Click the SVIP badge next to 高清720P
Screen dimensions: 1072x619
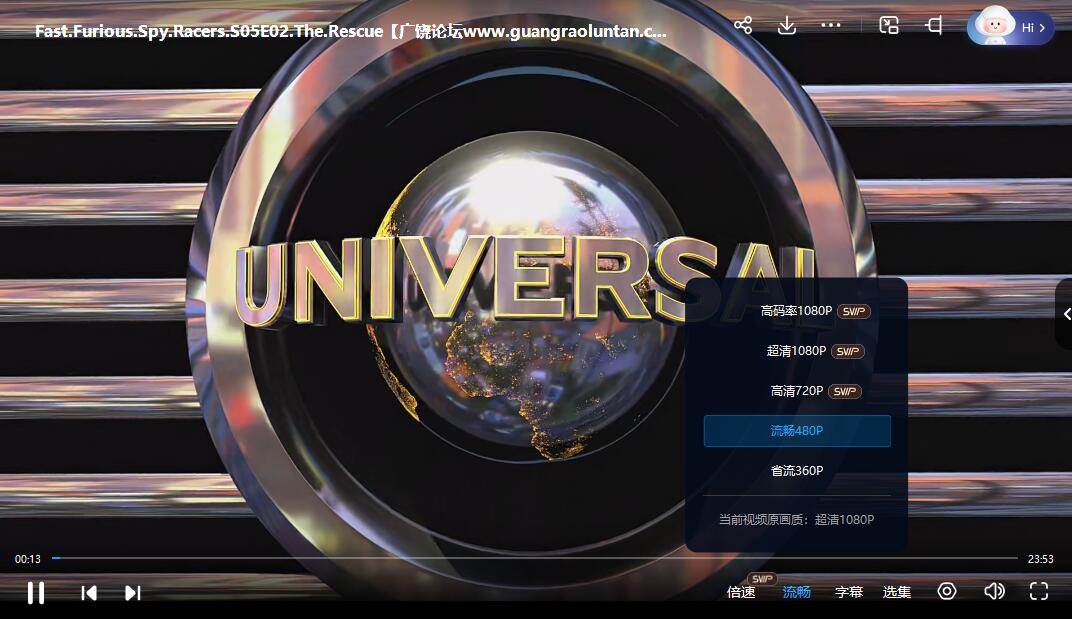pos(845,391)
